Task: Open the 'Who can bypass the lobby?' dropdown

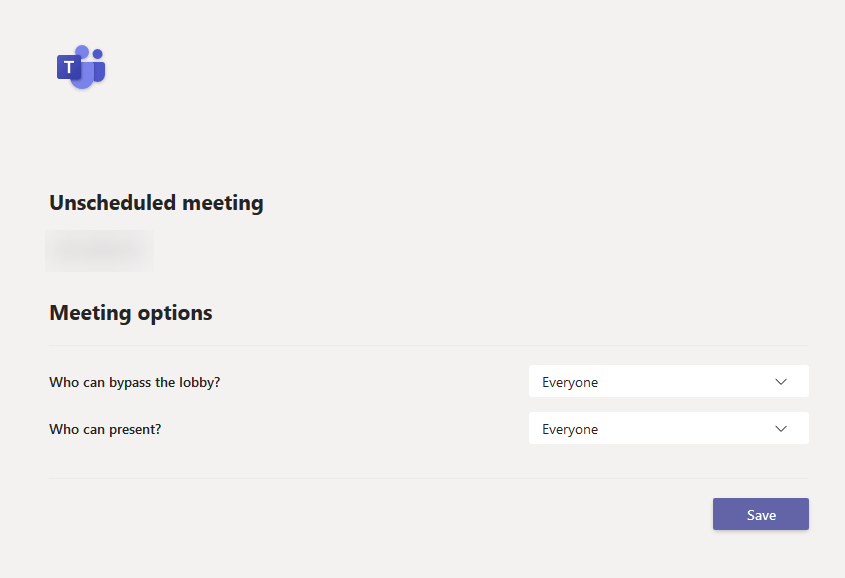Action: (x=669, y=381)
